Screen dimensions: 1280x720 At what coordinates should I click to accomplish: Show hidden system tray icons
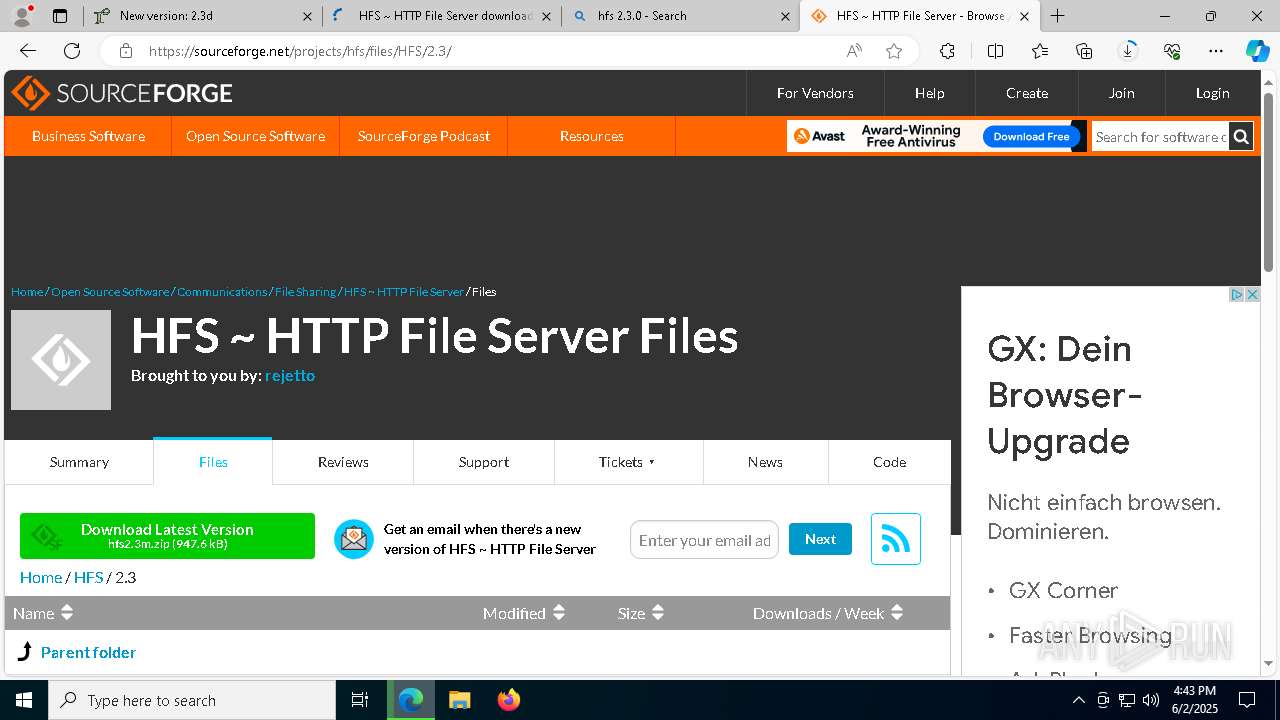1078,700
